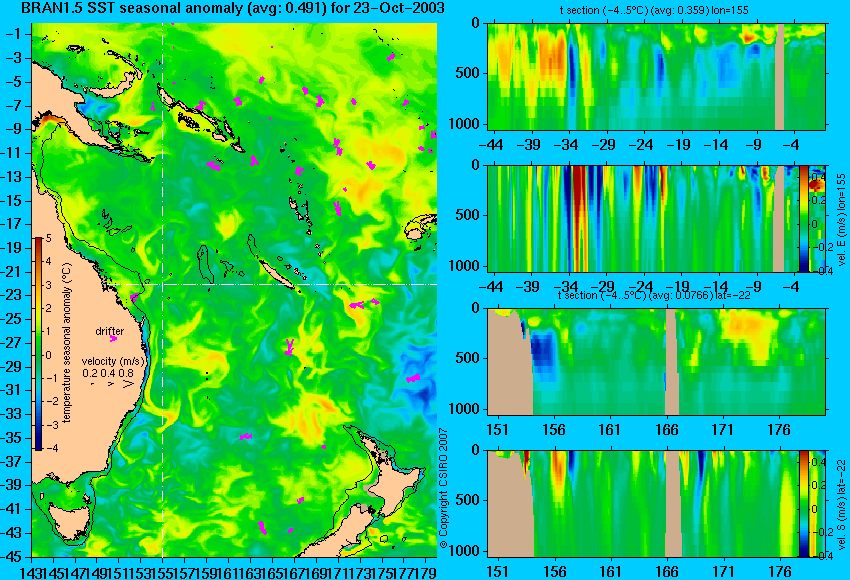The image size is (850, 580).
Task: Open the temperature section plot at lon=155
Action: (x=657, y=76)
